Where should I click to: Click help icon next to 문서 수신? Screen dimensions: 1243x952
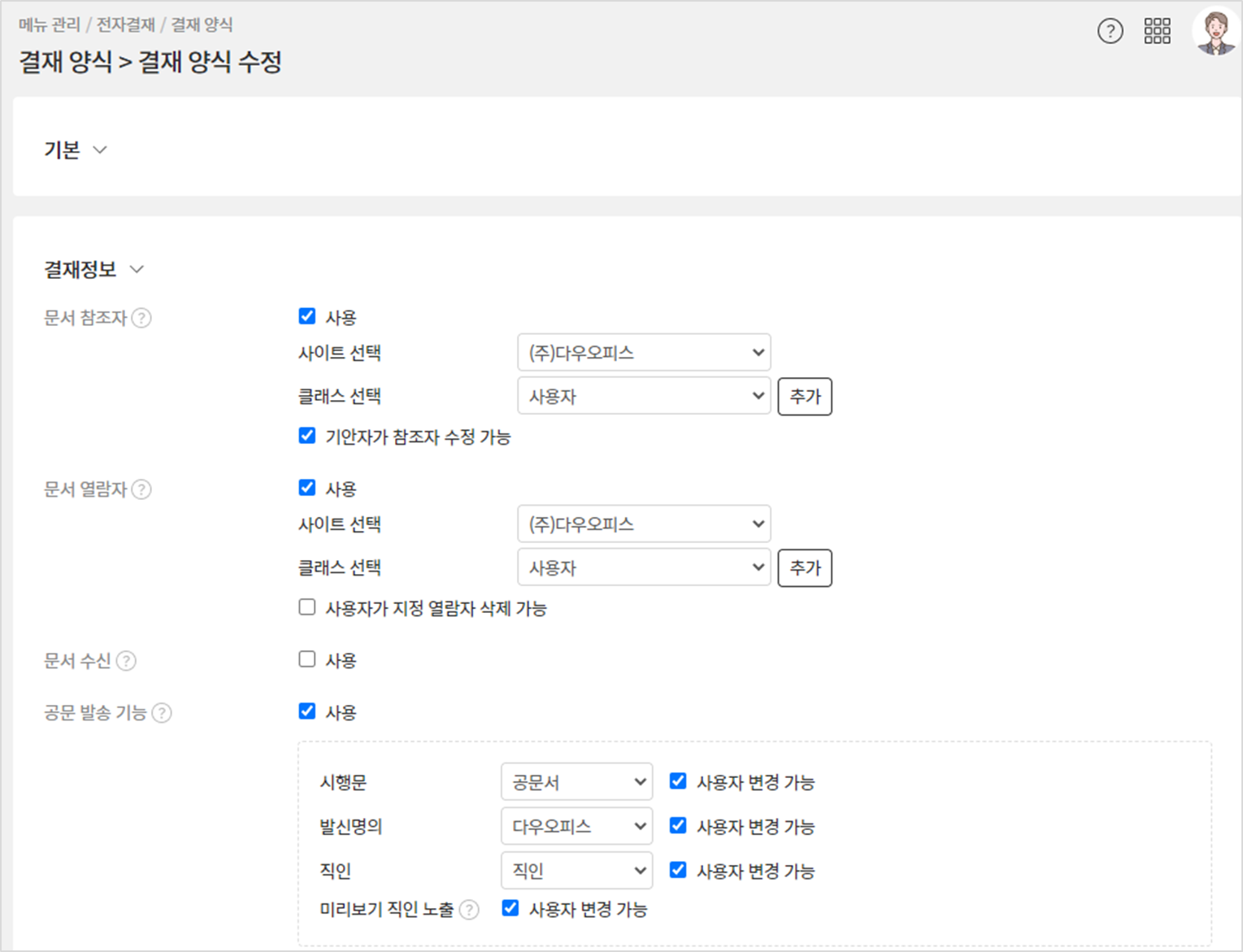(x=126, y=661)
